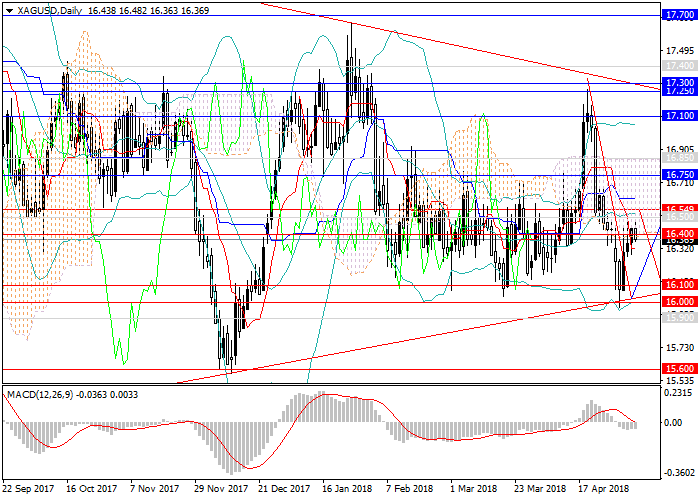Click the red 16.000 support level tag
Screen dimensions: 700x500
coord(679,301)
